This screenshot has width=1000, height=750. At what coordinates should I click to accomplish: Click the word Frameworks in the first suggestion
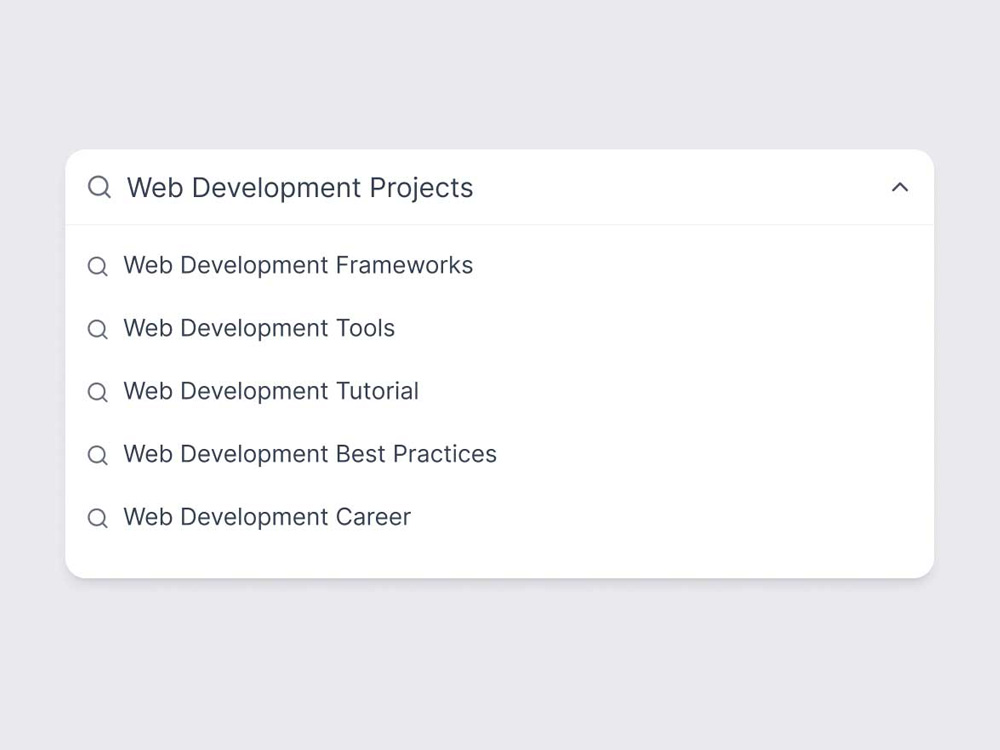pyautogui.click(x=404, y=265)
